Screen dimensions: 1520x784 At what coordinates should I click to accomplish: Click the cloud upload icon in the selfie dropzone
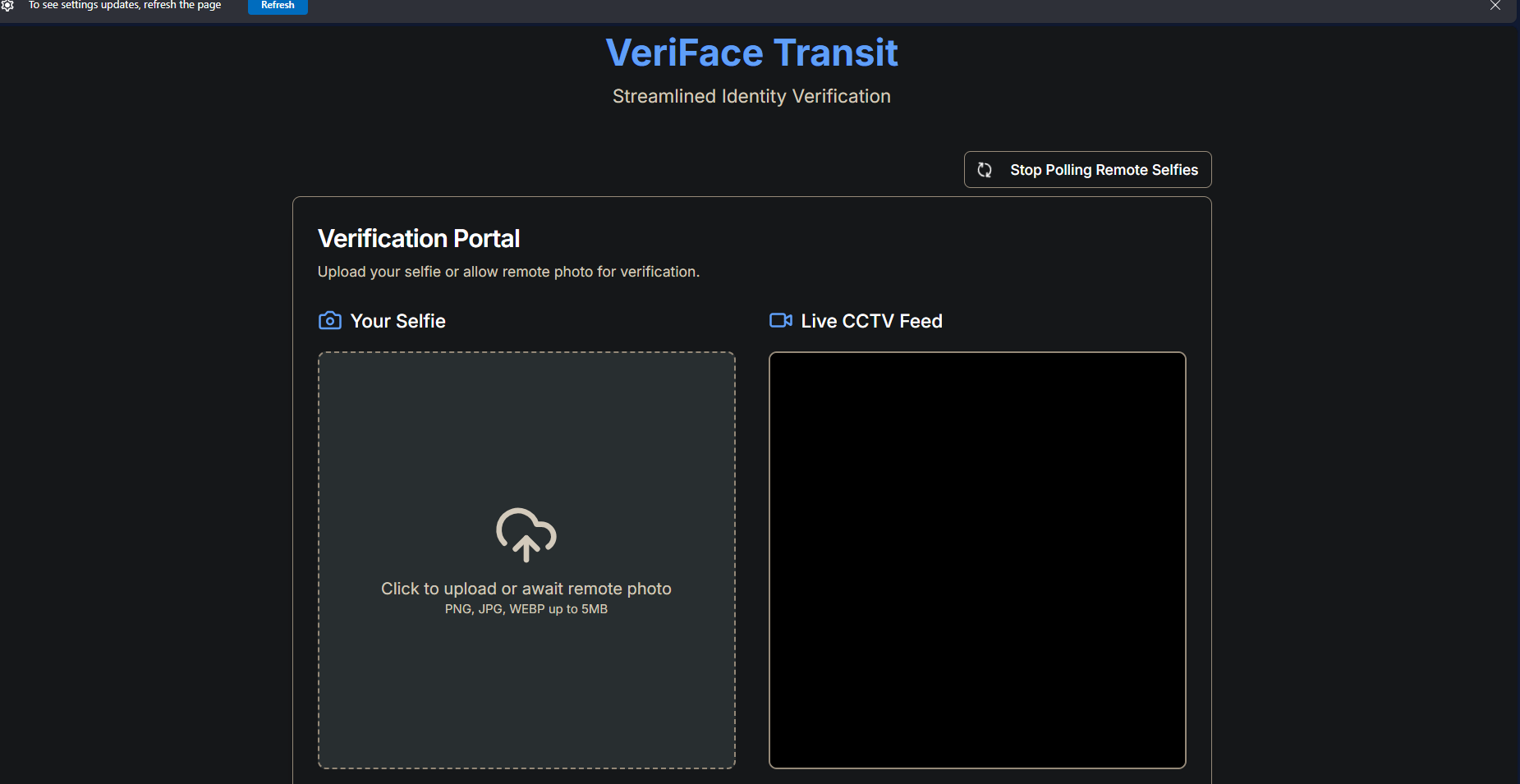coord(526,535)
